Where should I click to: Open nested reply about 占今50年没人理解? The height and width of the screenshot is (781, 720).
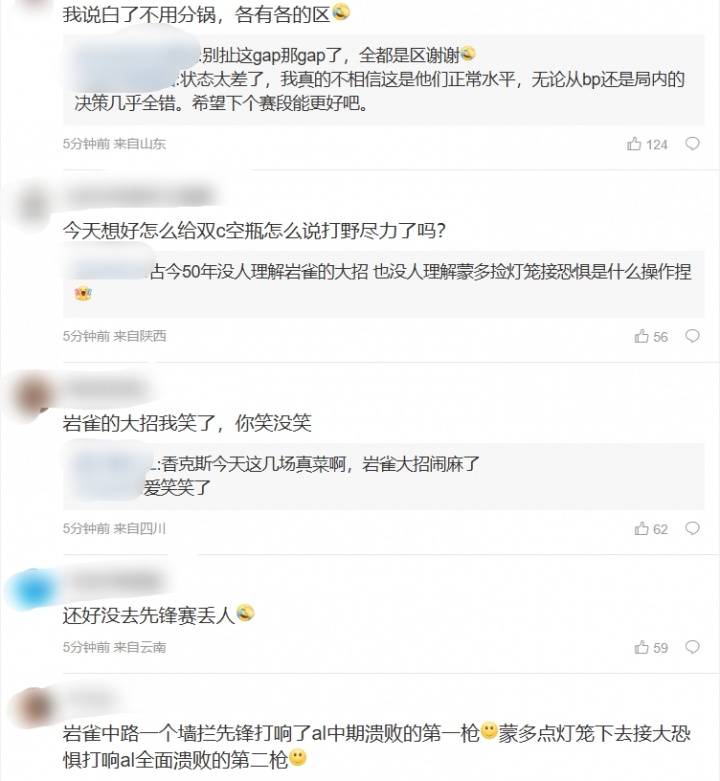pyautogui.click(x=383, y=282)
